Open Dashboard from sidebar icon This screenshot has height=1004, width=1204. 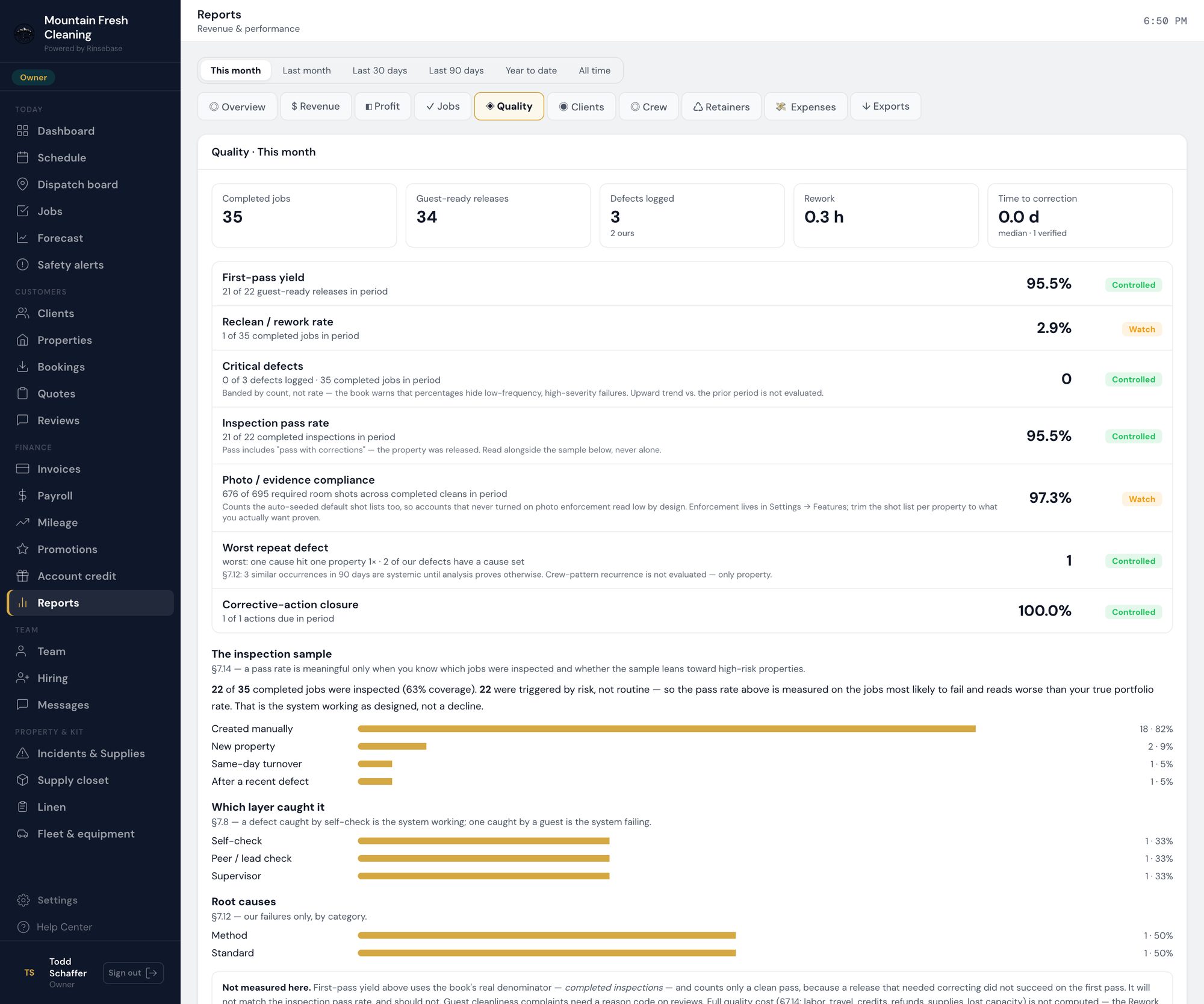tap(22, 131)
